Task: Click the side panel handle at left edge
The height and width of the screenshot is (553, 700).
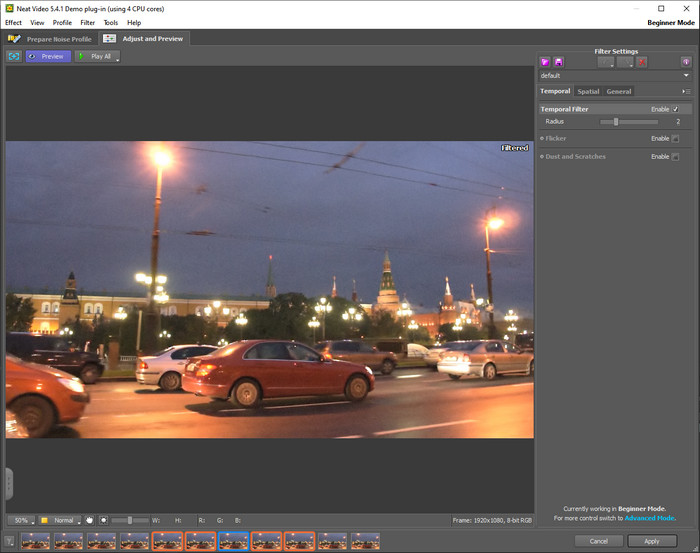Action: point(9,484)
